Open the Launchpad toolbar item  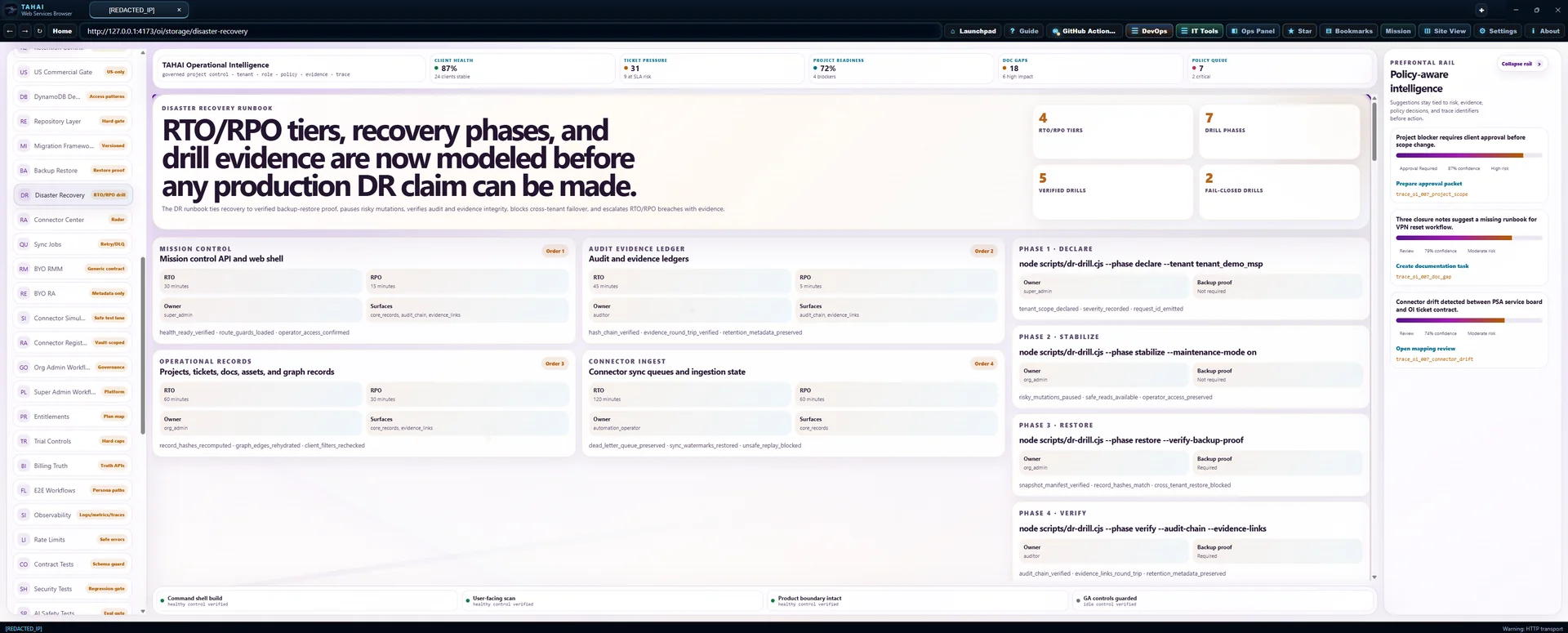pos(972,31)
